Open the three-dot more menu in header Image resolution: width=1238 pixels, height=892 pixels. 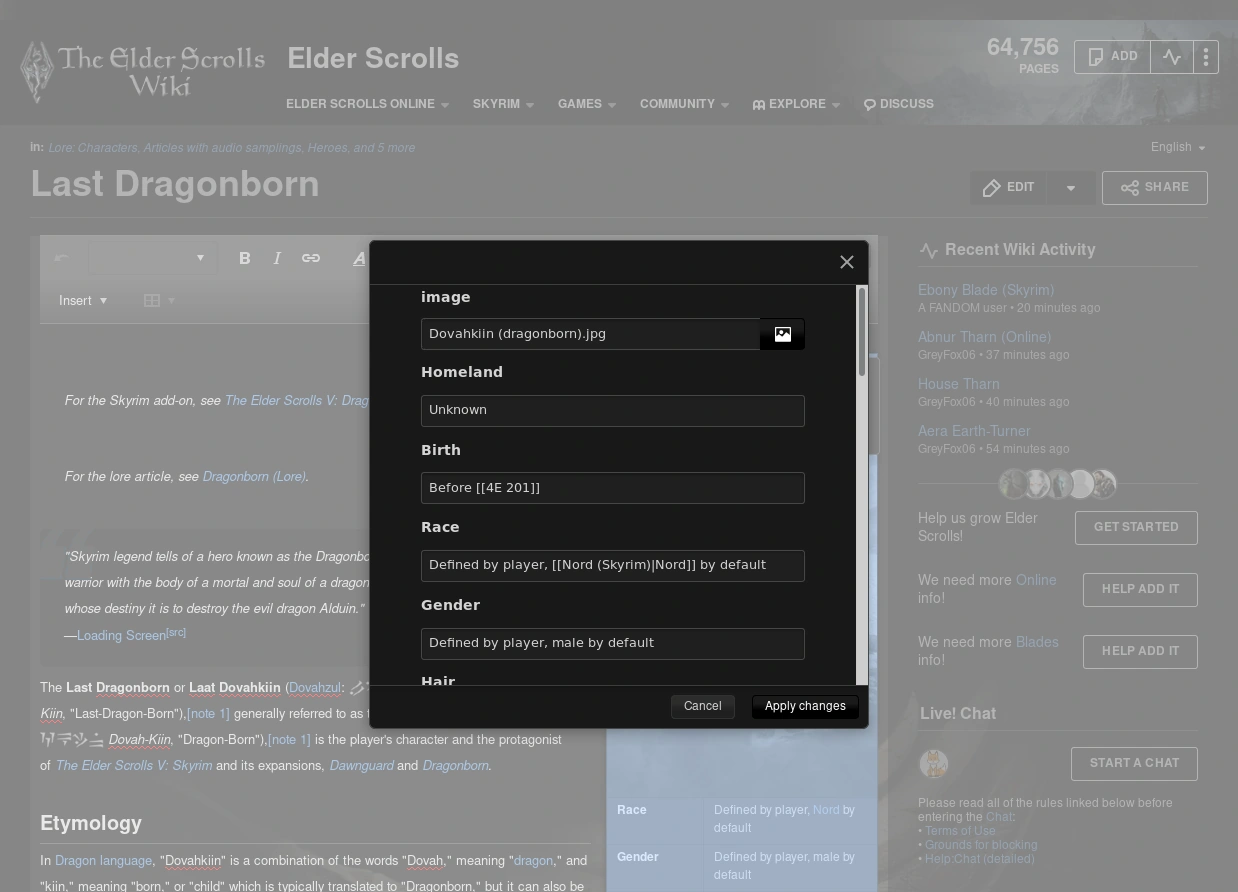point(1205,57)
